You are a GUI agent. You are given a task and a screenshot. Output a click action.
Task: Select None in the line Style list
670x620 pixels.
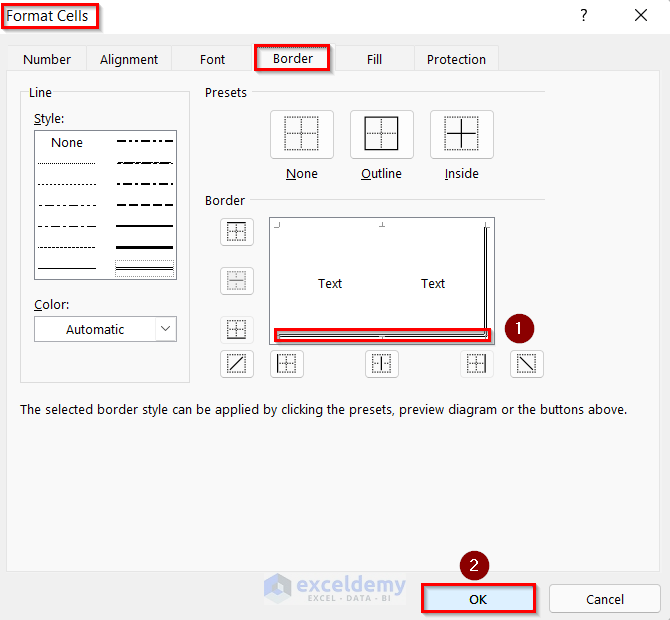pyautogui.click(x=67, y=142)
